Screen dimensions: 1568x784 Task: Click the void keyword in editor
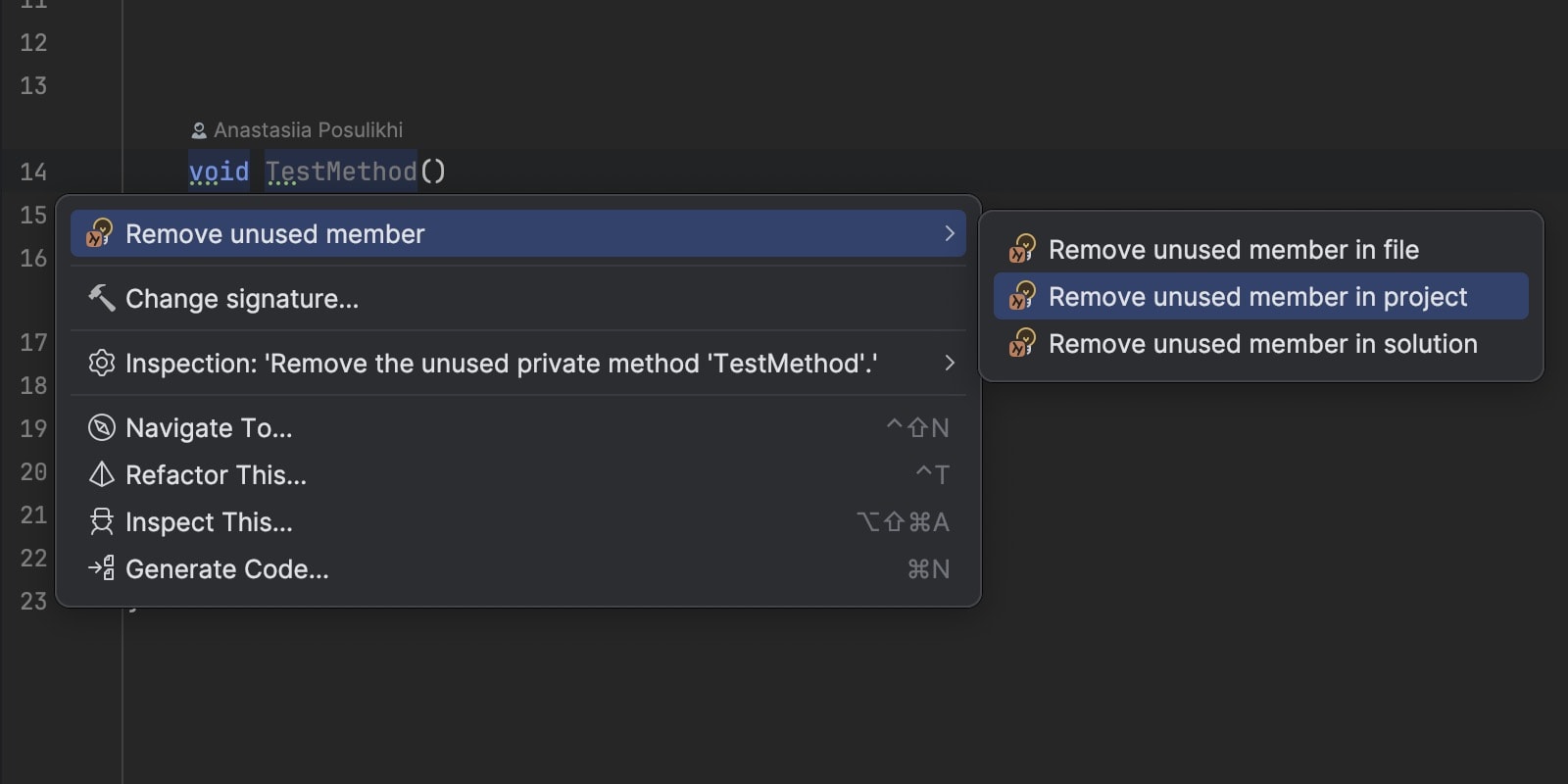(219, 171)
